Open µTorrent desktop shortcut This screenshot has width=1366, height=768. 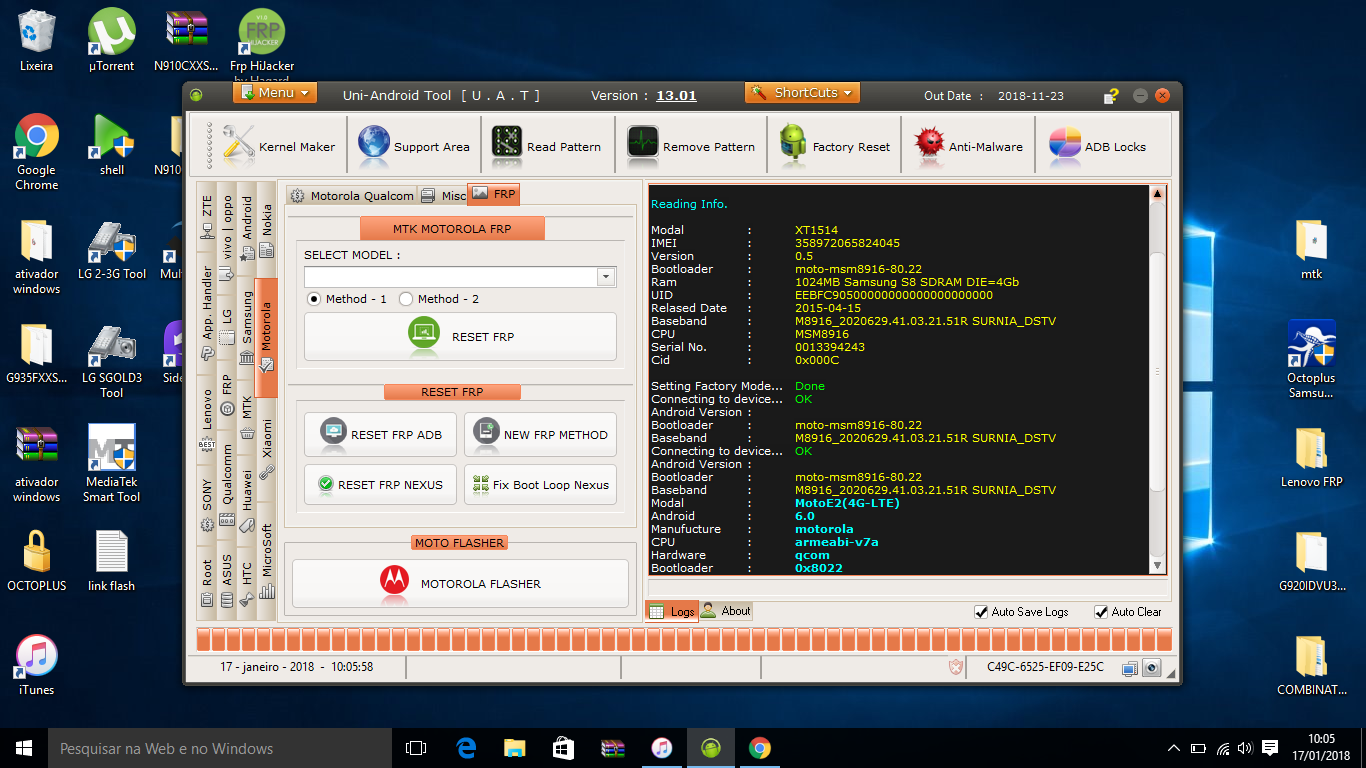pyautogui.click(x=112, y=41)
